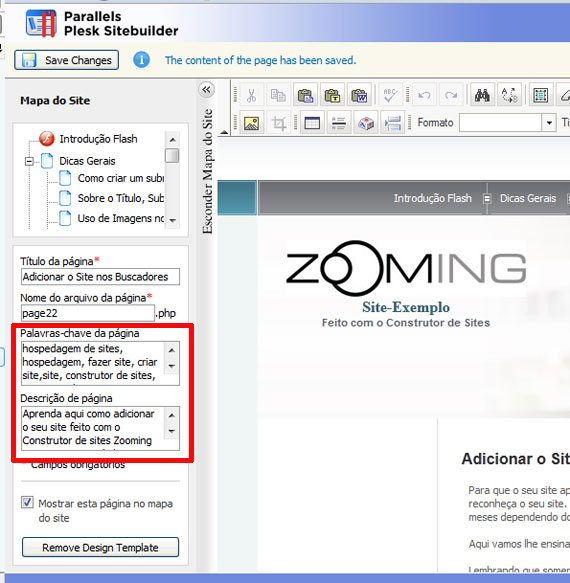The height and width of the screenshot is (583, 570).
Task: Click the crop image icon
Action: pyautogui.click(x=278, y=122)
